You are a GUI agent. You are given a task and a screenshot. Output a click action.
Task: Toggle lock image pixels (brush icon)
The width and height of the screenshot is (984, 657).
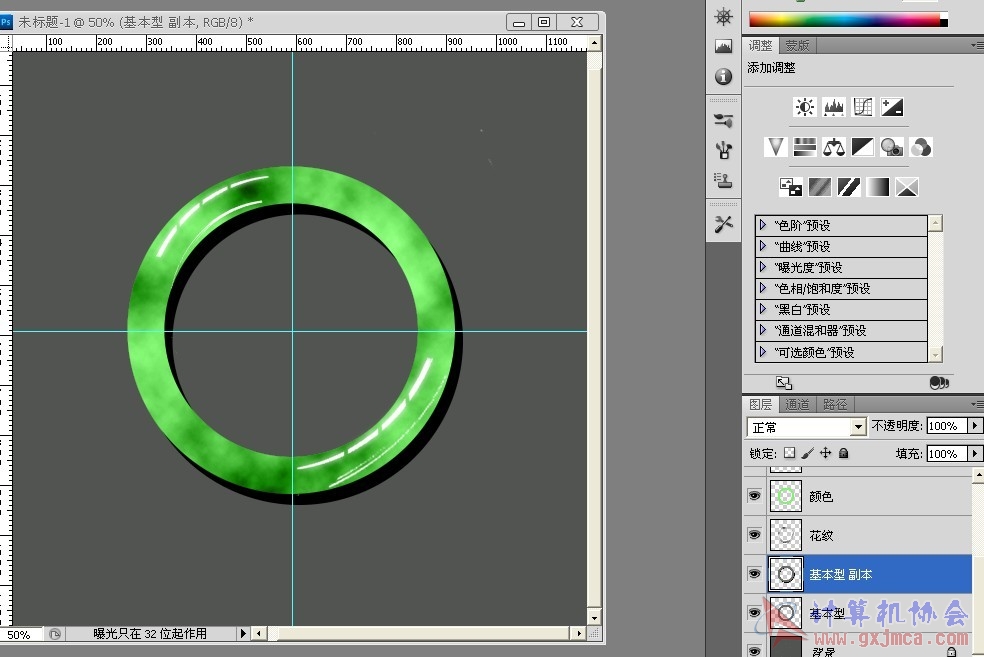click(808, 453)
